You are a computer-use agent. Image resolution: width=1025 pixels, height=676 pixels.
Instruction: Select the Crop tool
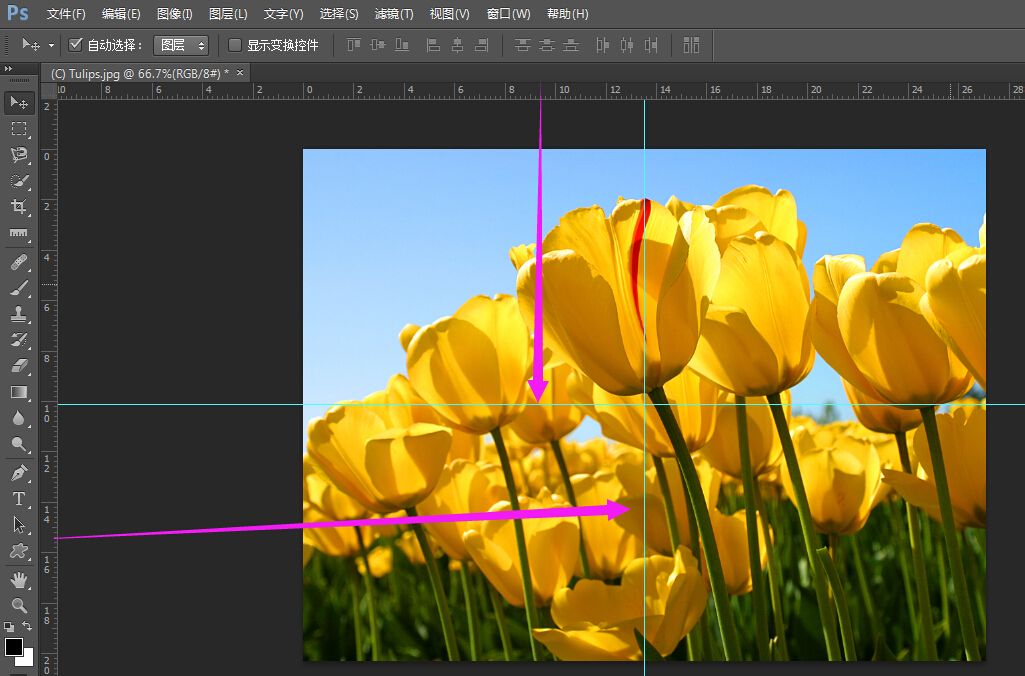(19, 207)
